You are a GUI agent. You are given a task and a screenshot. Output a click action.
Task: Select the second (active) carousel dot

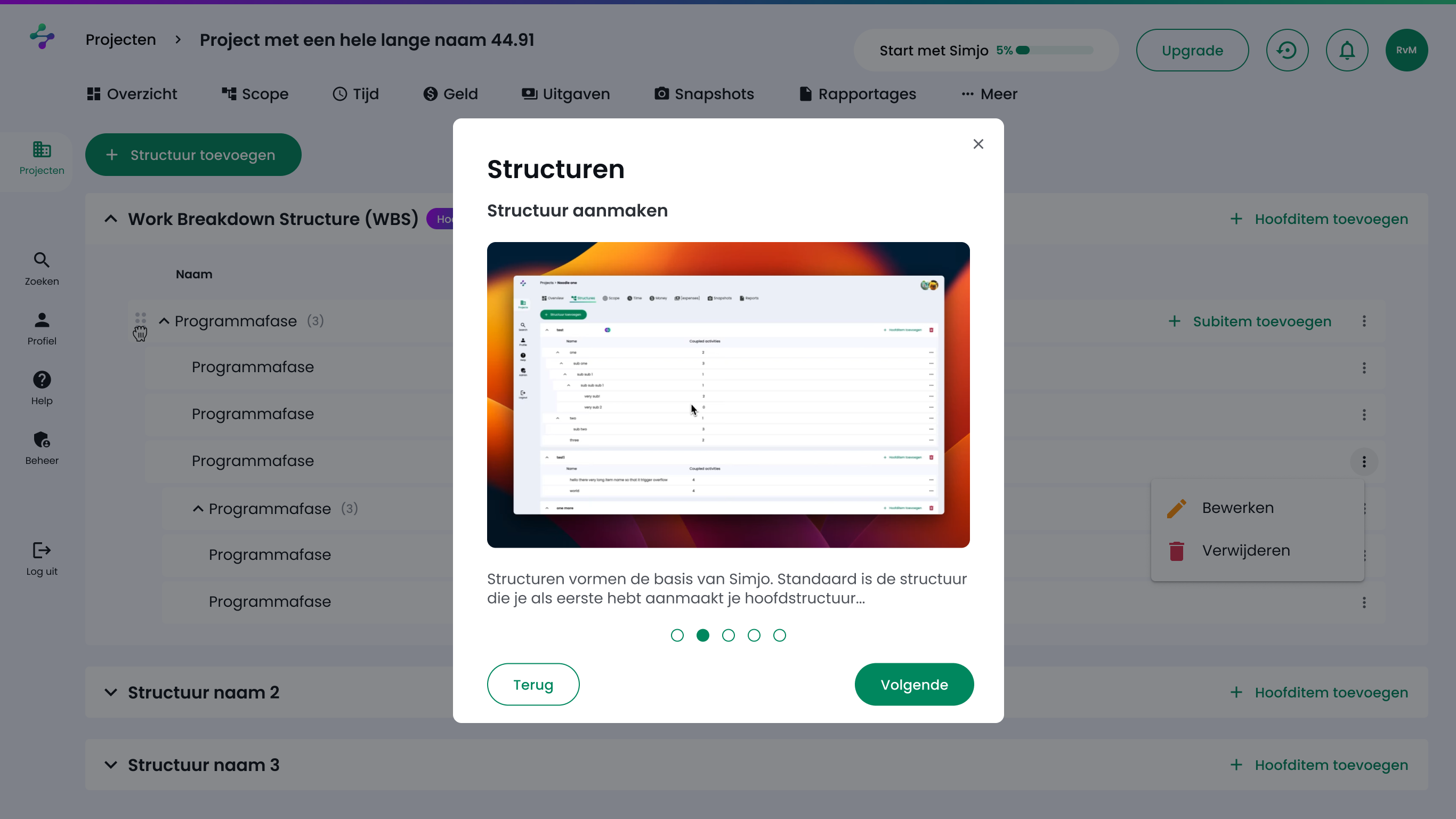(702, 635)
